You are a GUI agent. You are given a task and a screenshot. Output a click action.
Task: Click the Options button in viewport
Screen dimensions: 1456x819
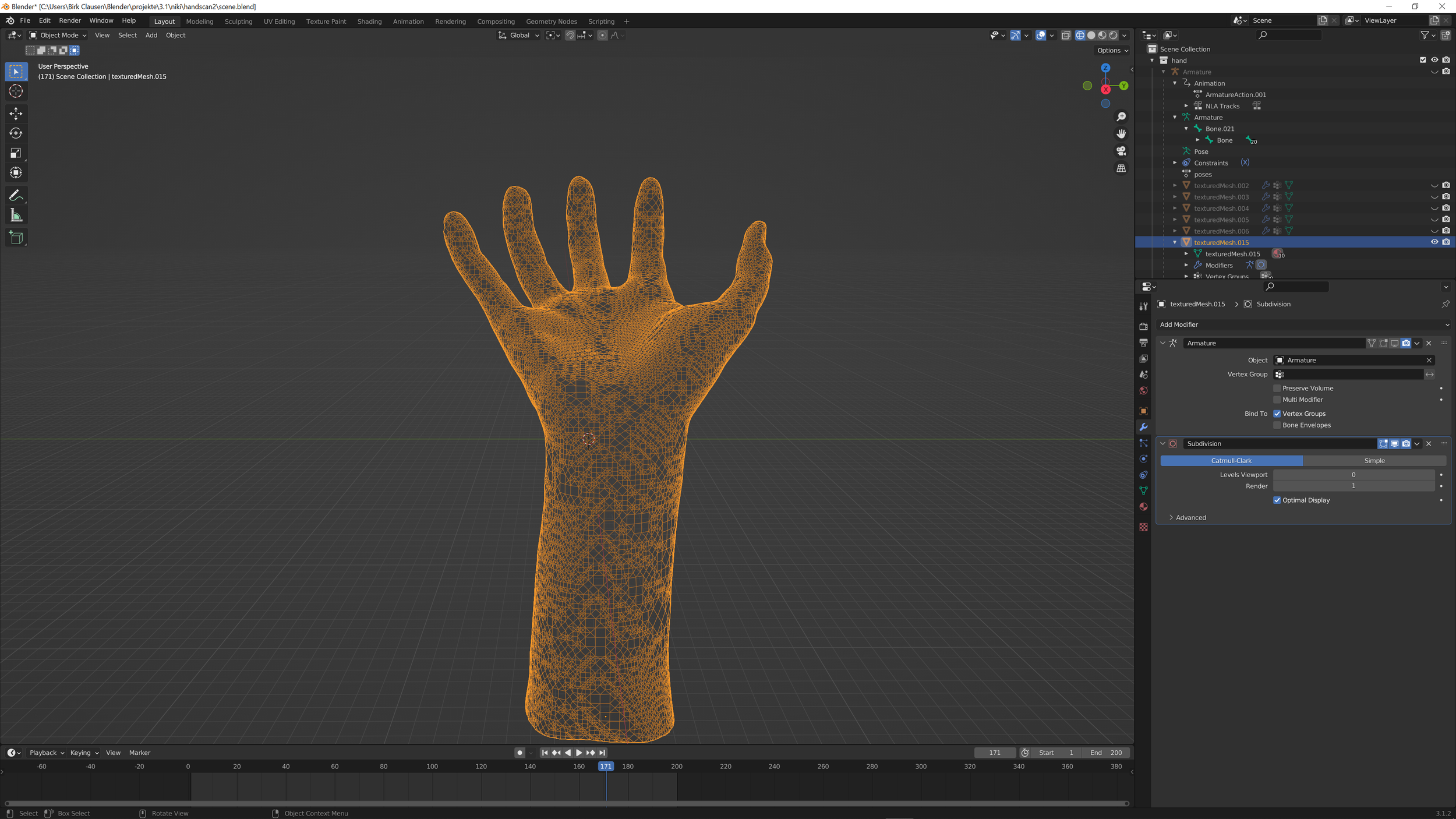coord(1112,51)
